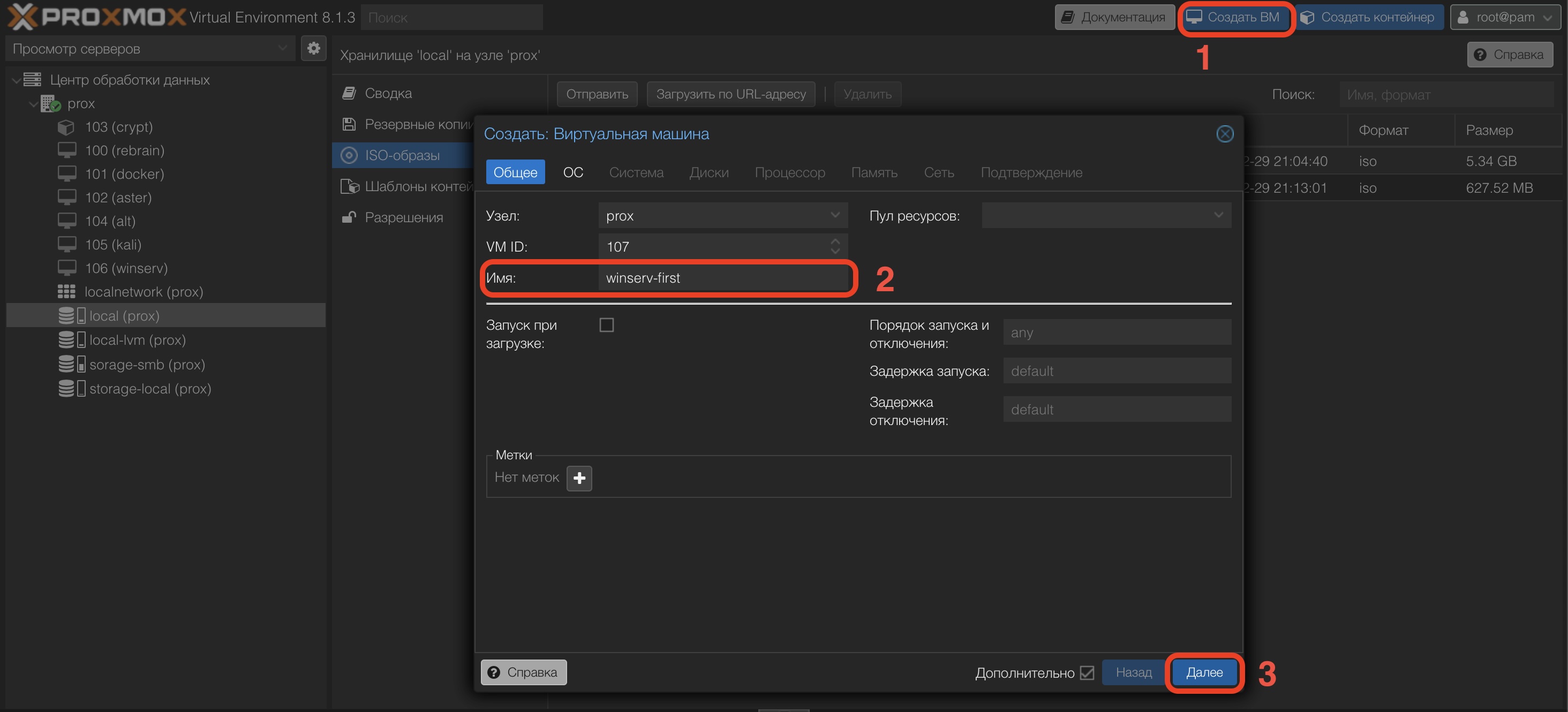The image size is (1568, 712).
Task: Open Сводка summary panel icon
Action: point(349,93)
